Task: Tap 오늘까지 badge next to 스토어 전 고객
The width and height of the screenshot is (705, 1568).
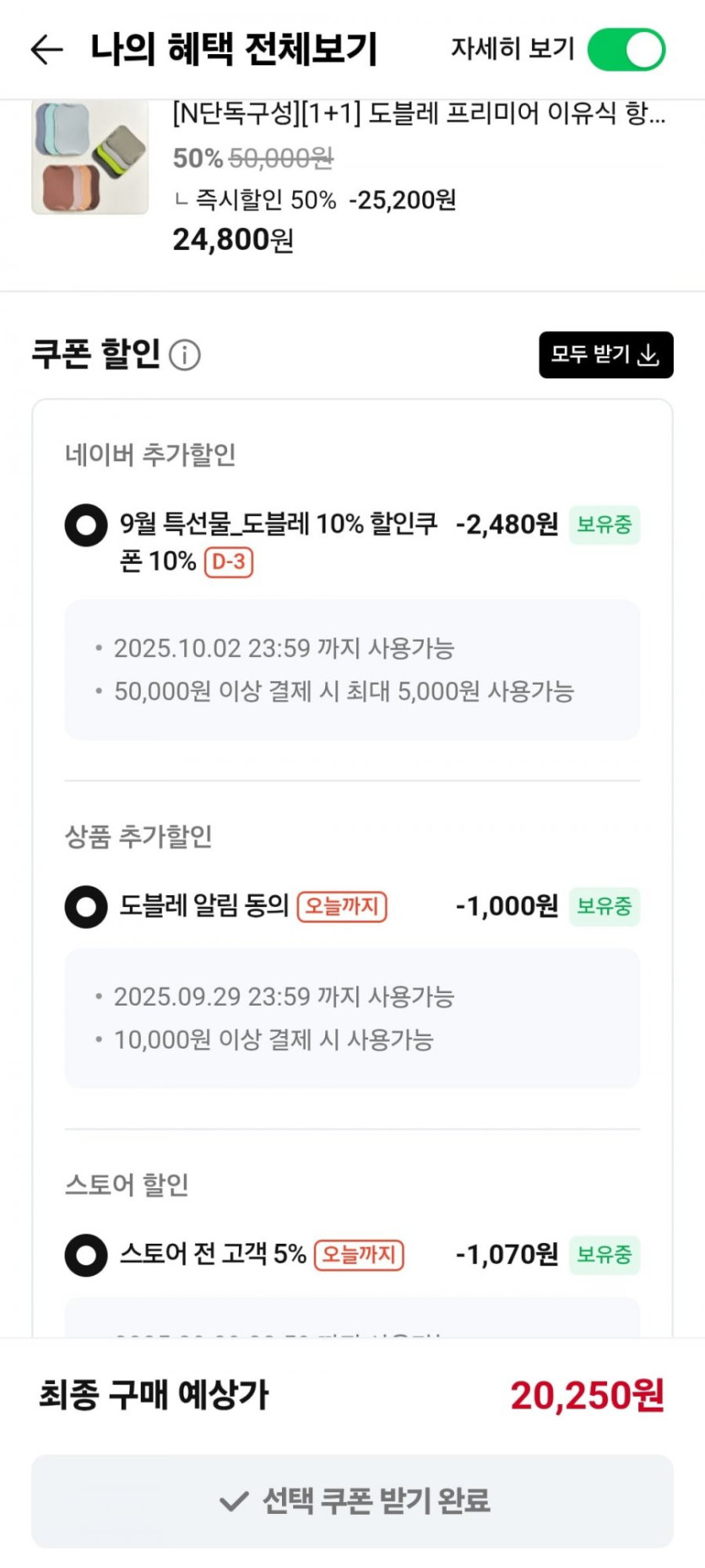Action: [359, 1255]
